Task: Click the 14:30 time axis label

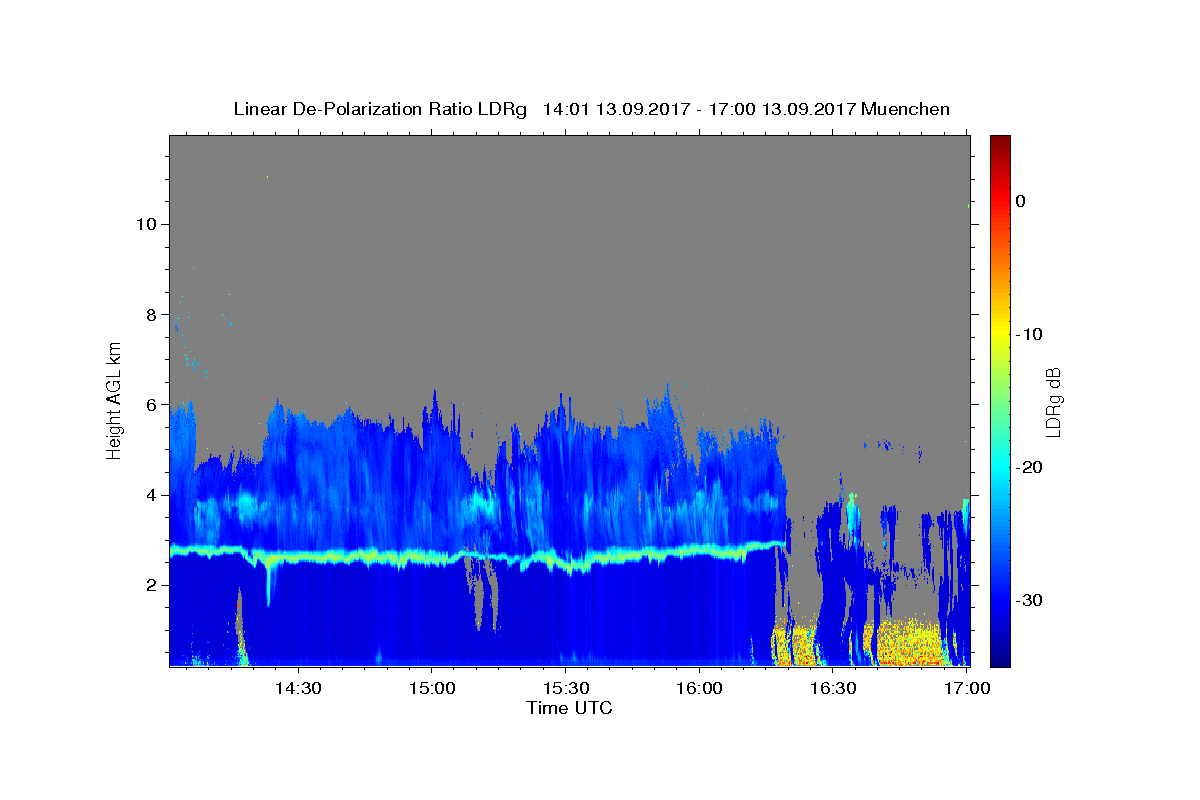Action: [298, 688]
